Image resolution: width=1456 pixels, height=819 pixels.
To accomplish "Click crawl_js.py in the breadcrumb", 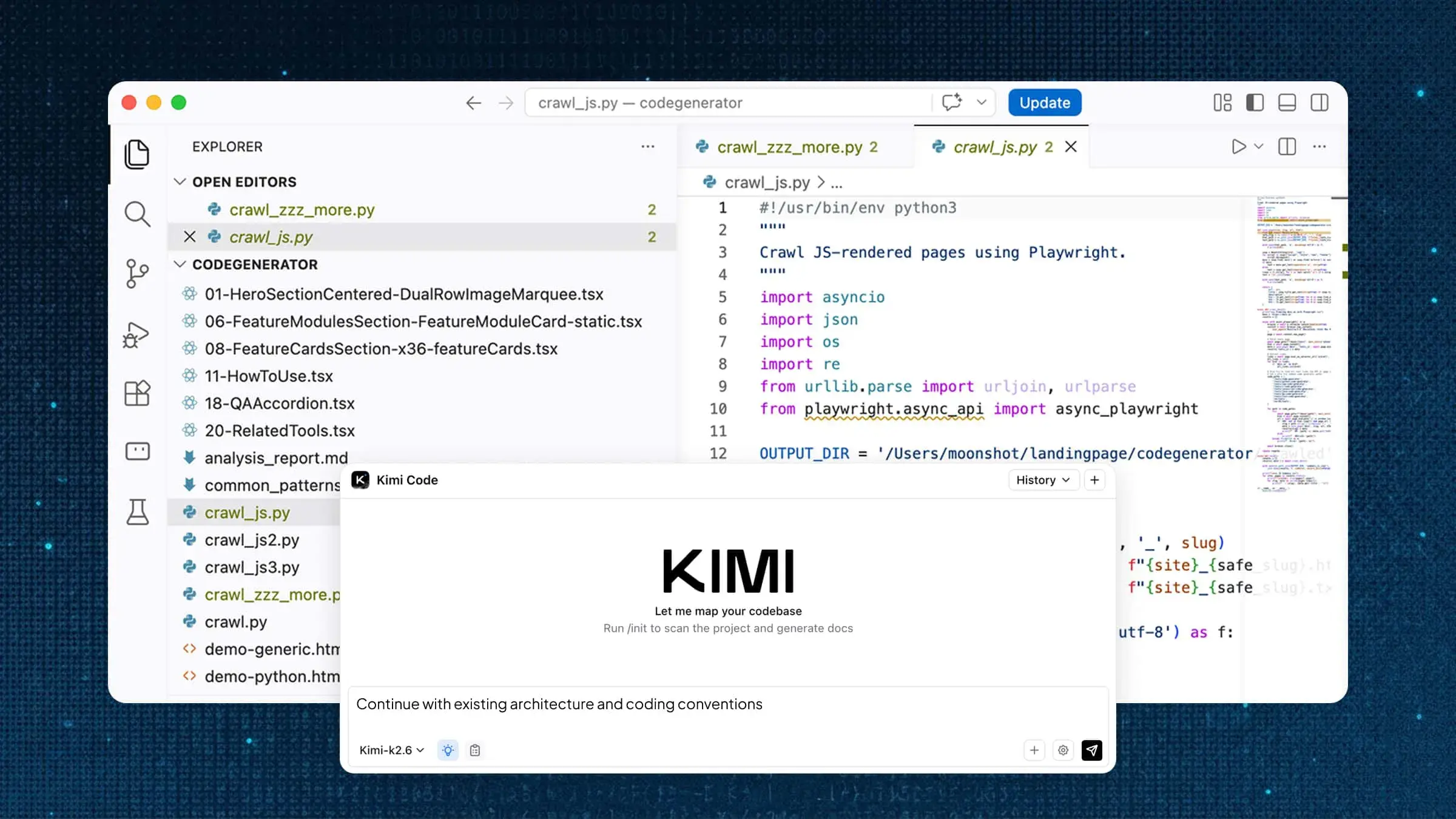I will tap(767, 183).
